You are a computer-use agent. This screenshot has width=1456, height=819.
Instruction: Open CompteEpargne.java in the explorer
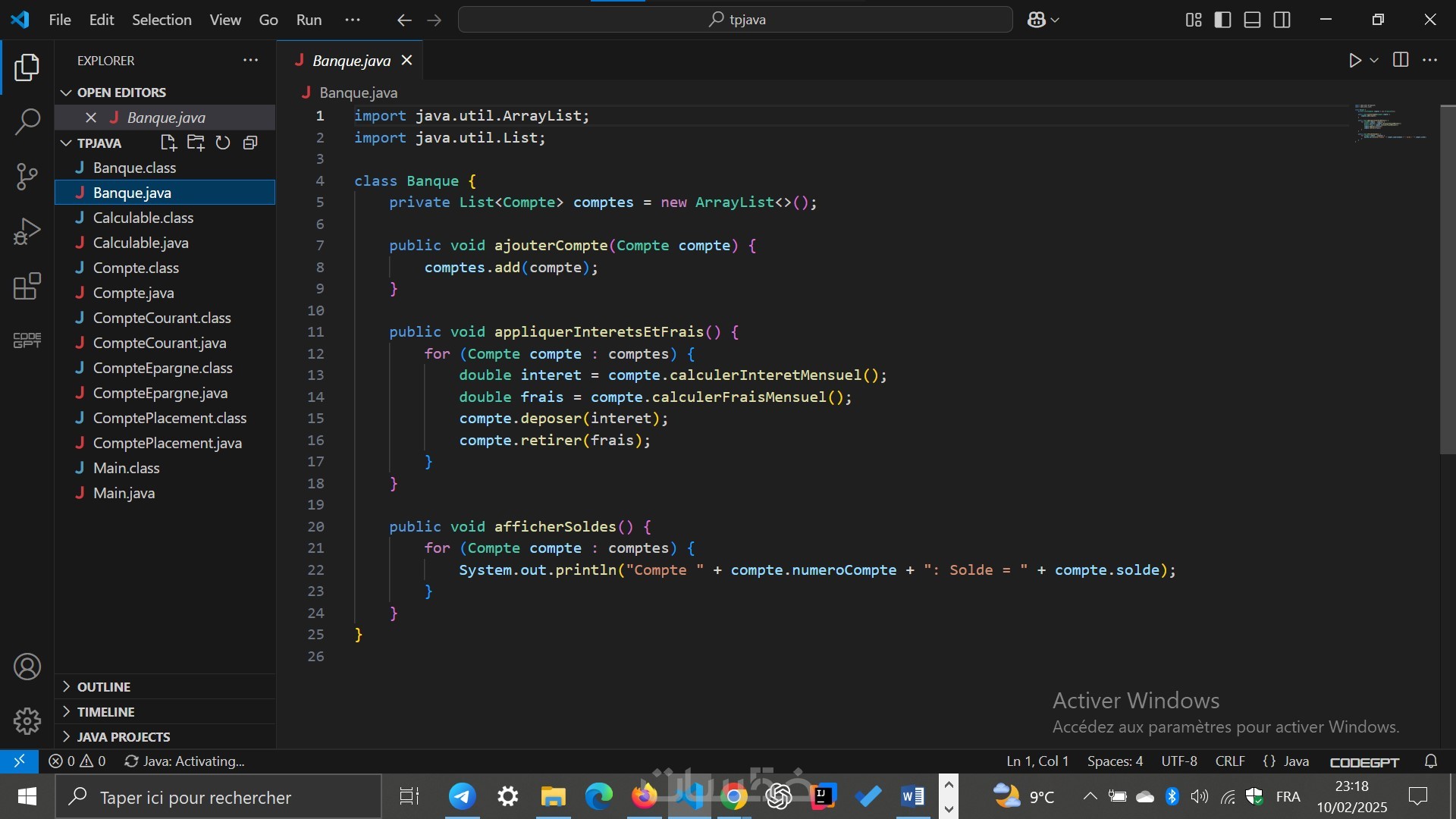160,393
